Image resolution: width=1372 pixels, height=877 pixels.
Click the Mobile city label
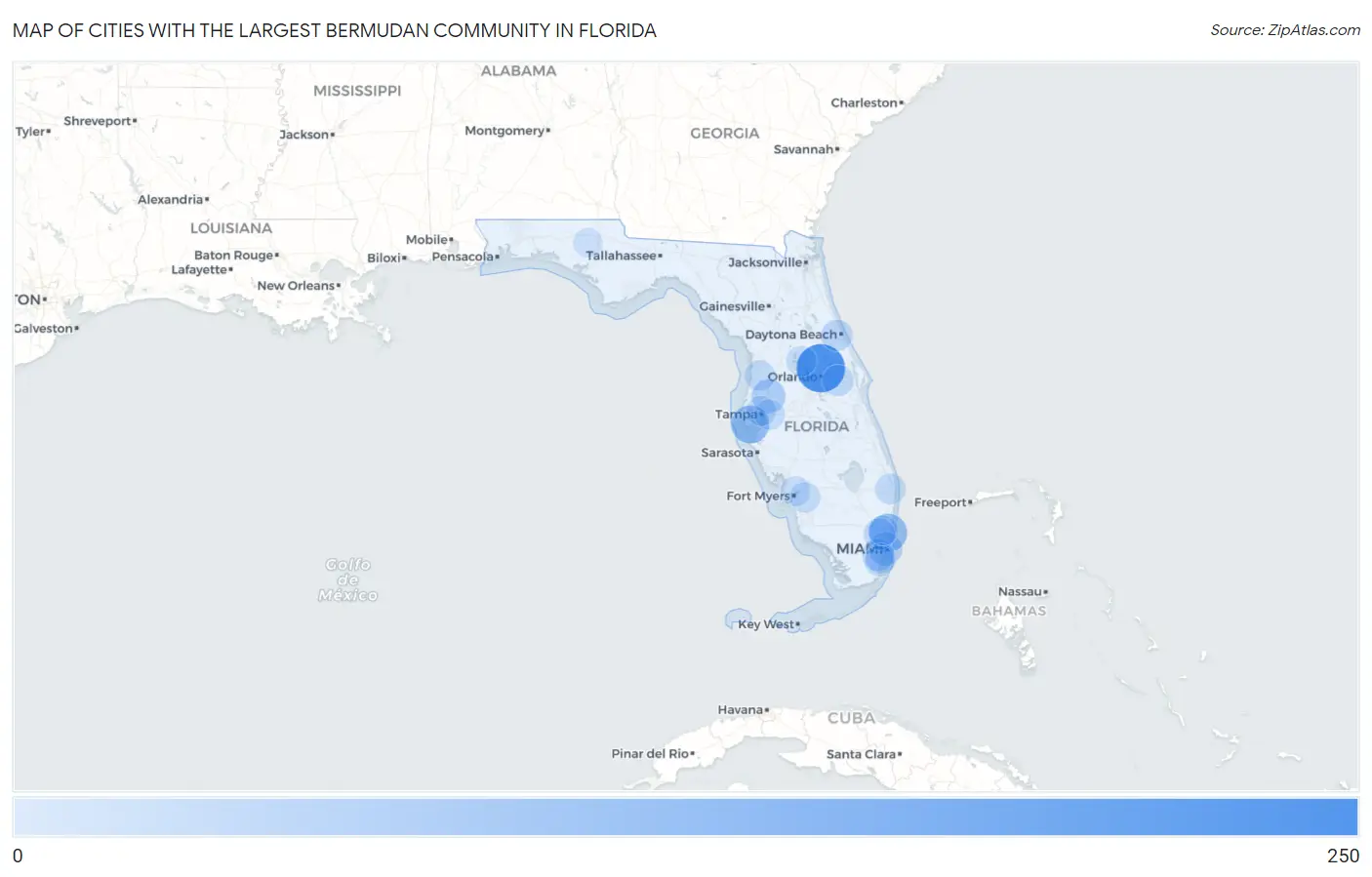pos(426,239)
